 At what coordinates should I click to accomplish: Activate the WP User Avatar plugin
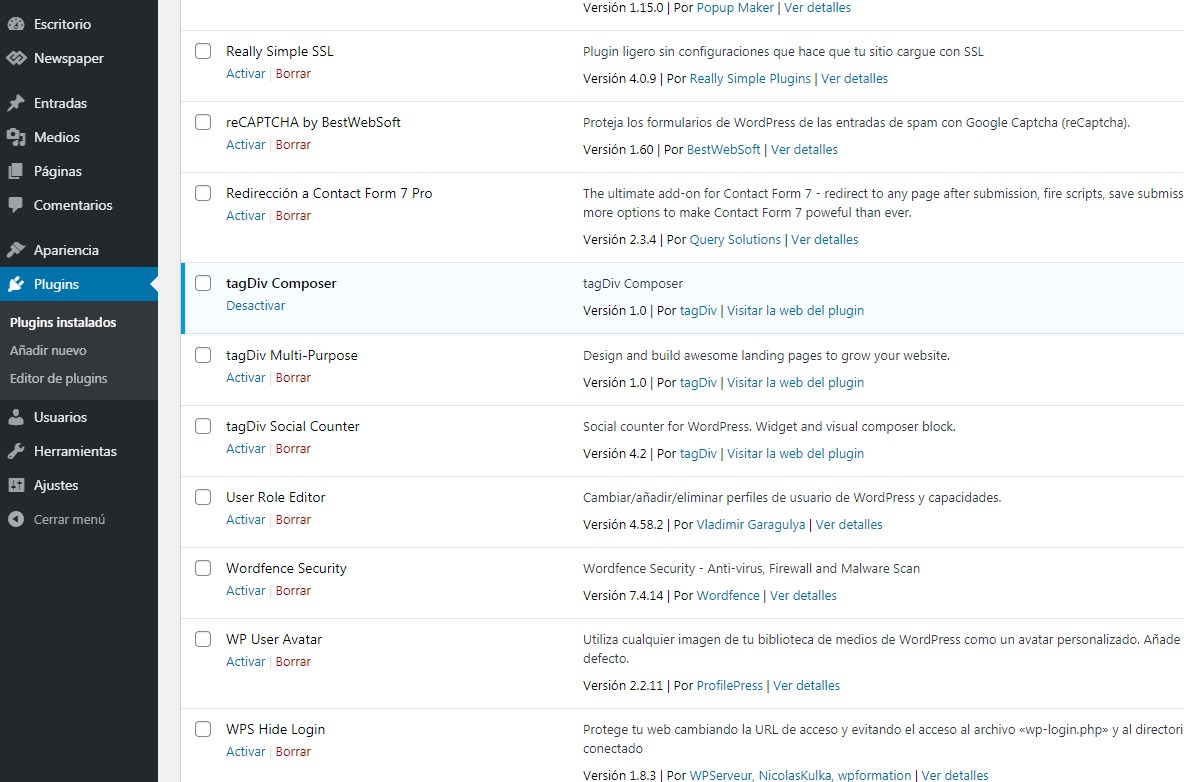(246, 661)
